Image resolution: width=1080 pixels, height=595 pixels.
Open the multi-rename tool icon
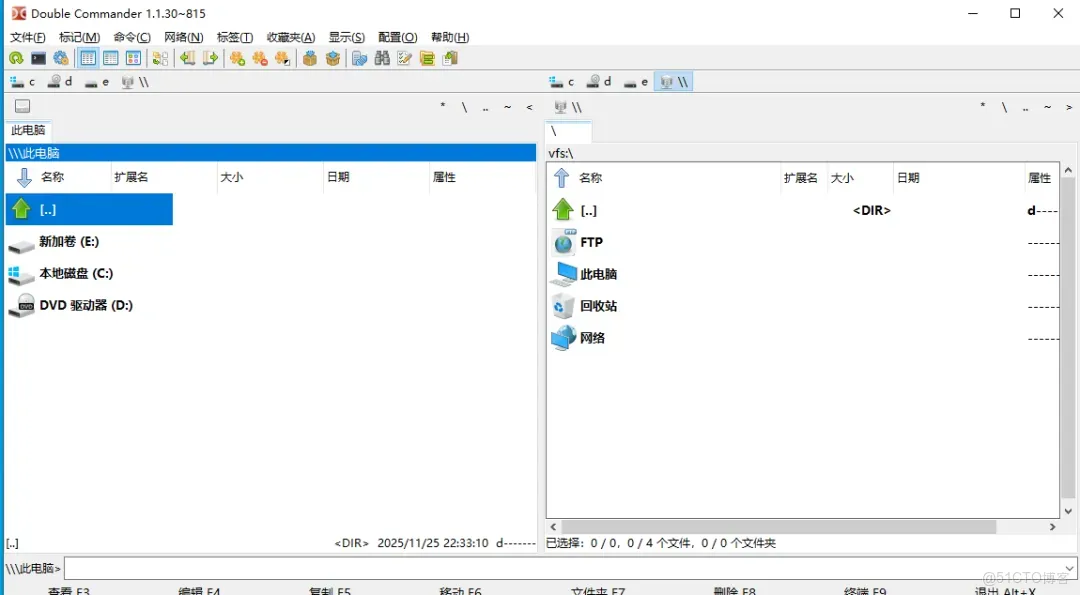404,58
